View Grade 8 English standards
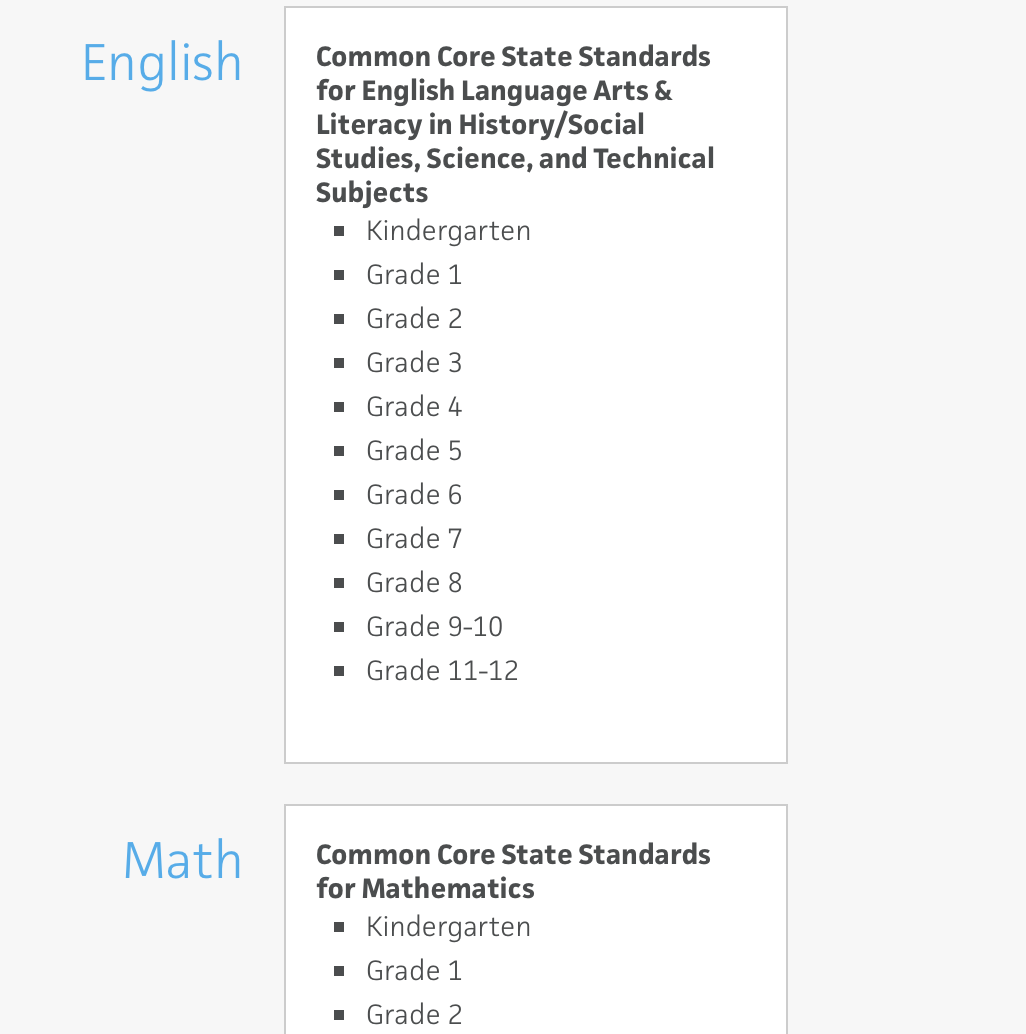Image resolution: width=1026 pixels, height=1034 pixels. (414, 583)
